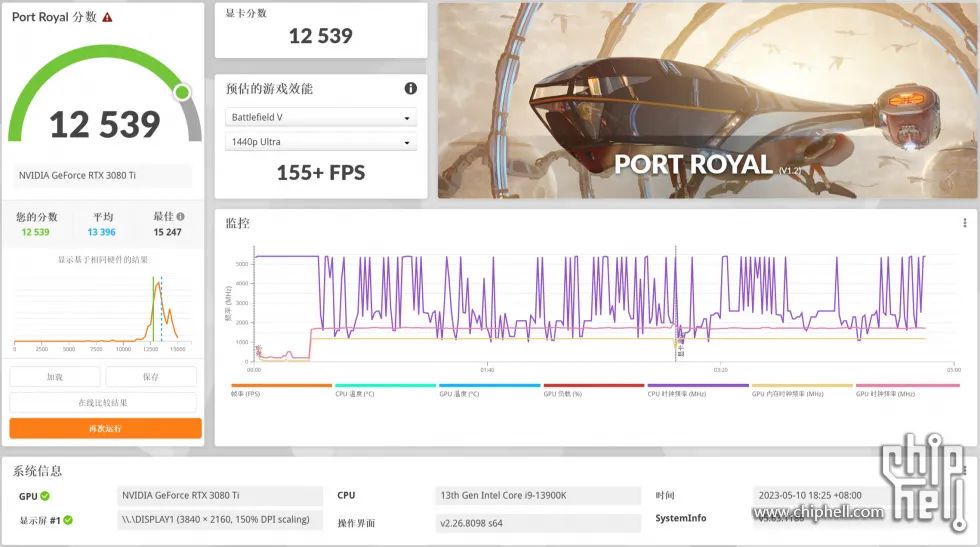Click green check icon beside display #1 label

68,520
